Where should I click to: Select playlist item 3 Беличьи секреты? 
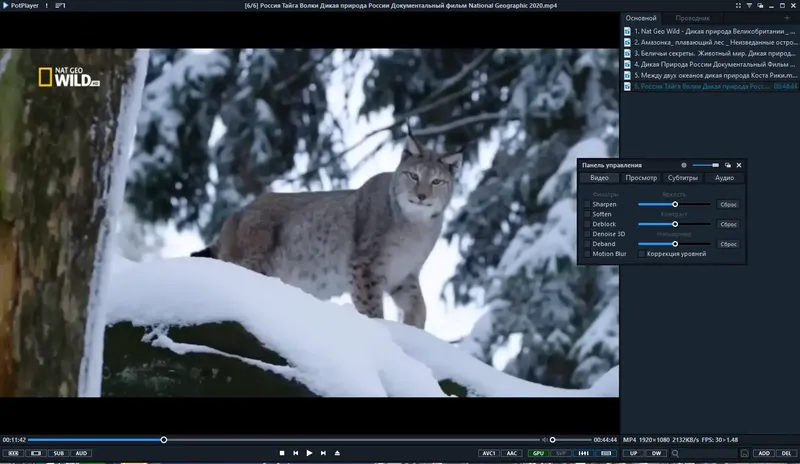pos(710,53)
